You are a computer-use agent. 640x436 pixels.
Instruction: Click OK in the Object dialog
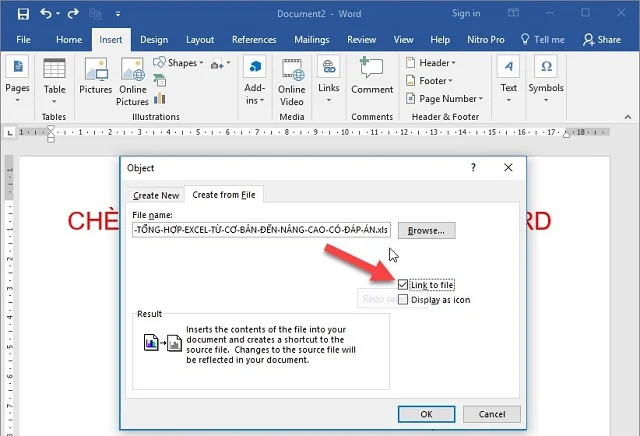coord(427,414)
